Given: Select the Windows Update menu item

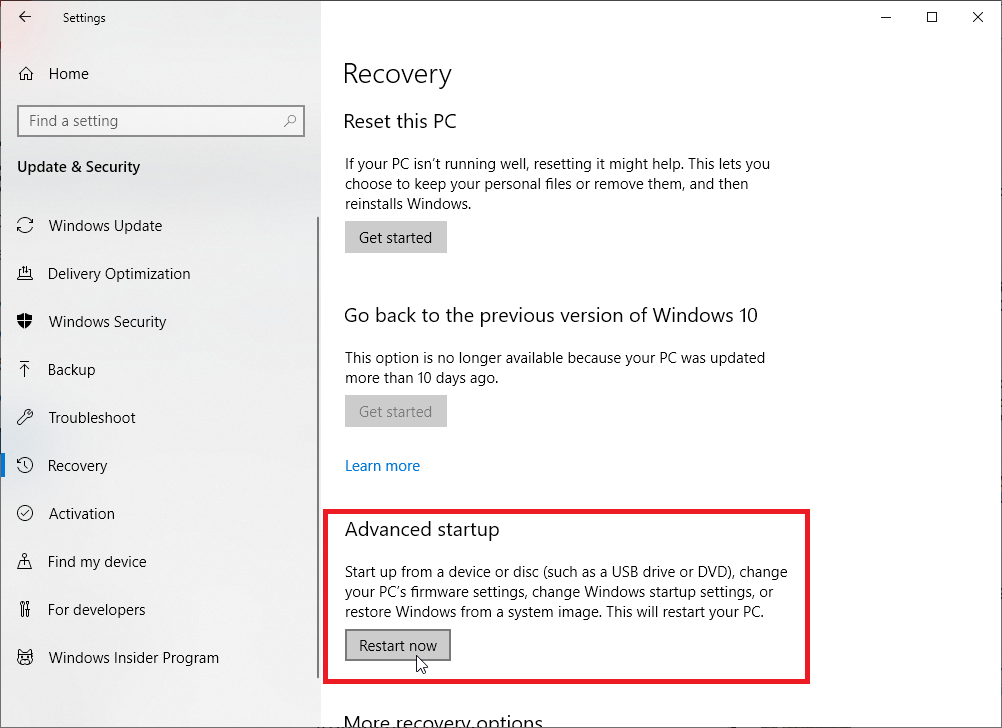Looking at the screenshot, I should [x=105, y=226].
